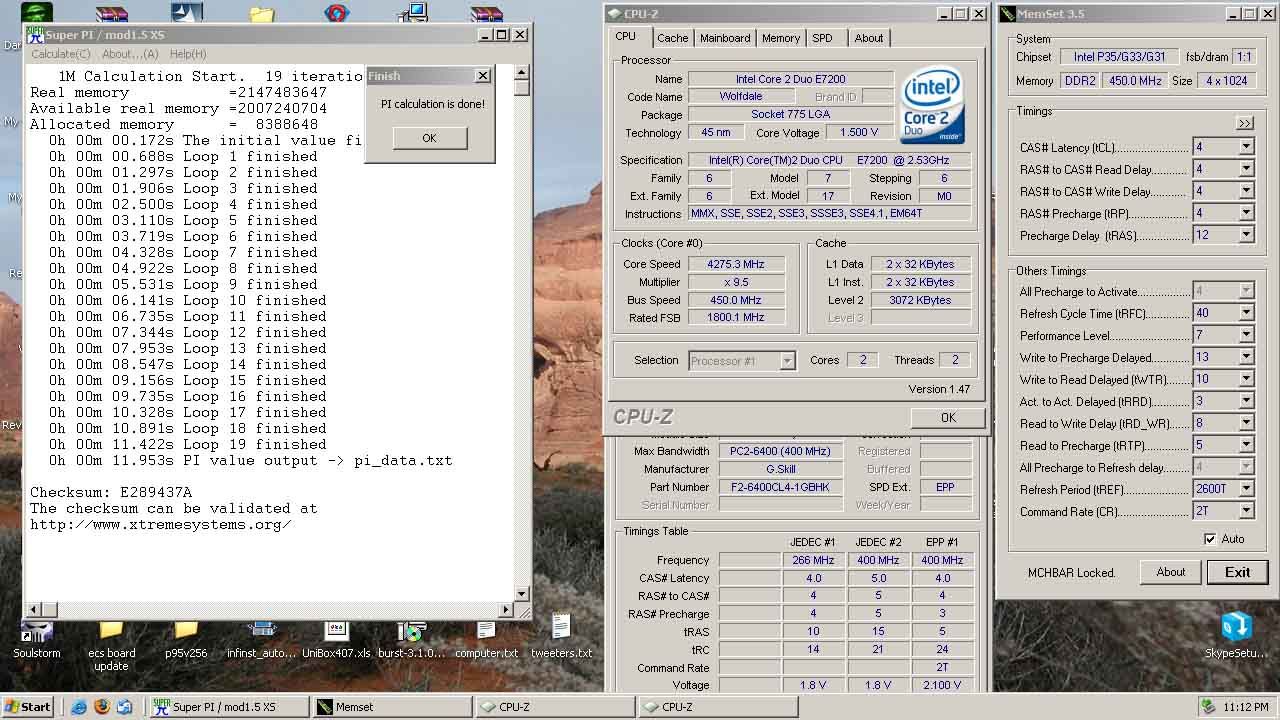This screenshot has width=1280, height=720.
Task: Open the Calculate menu in Super PI
Action: pos(60,54)
